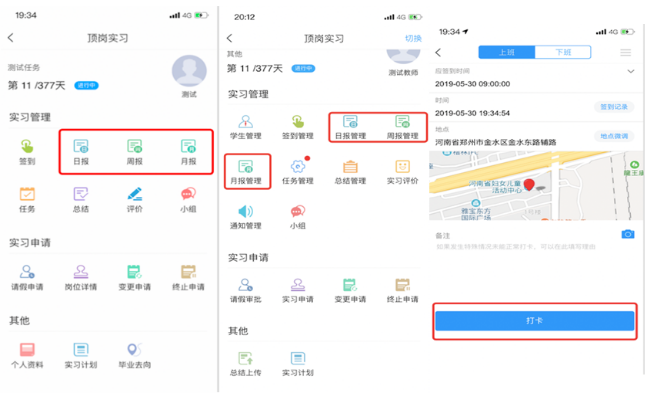The image size is (647, 394).
Task: Open 周报管理
Action: point(403,127)
